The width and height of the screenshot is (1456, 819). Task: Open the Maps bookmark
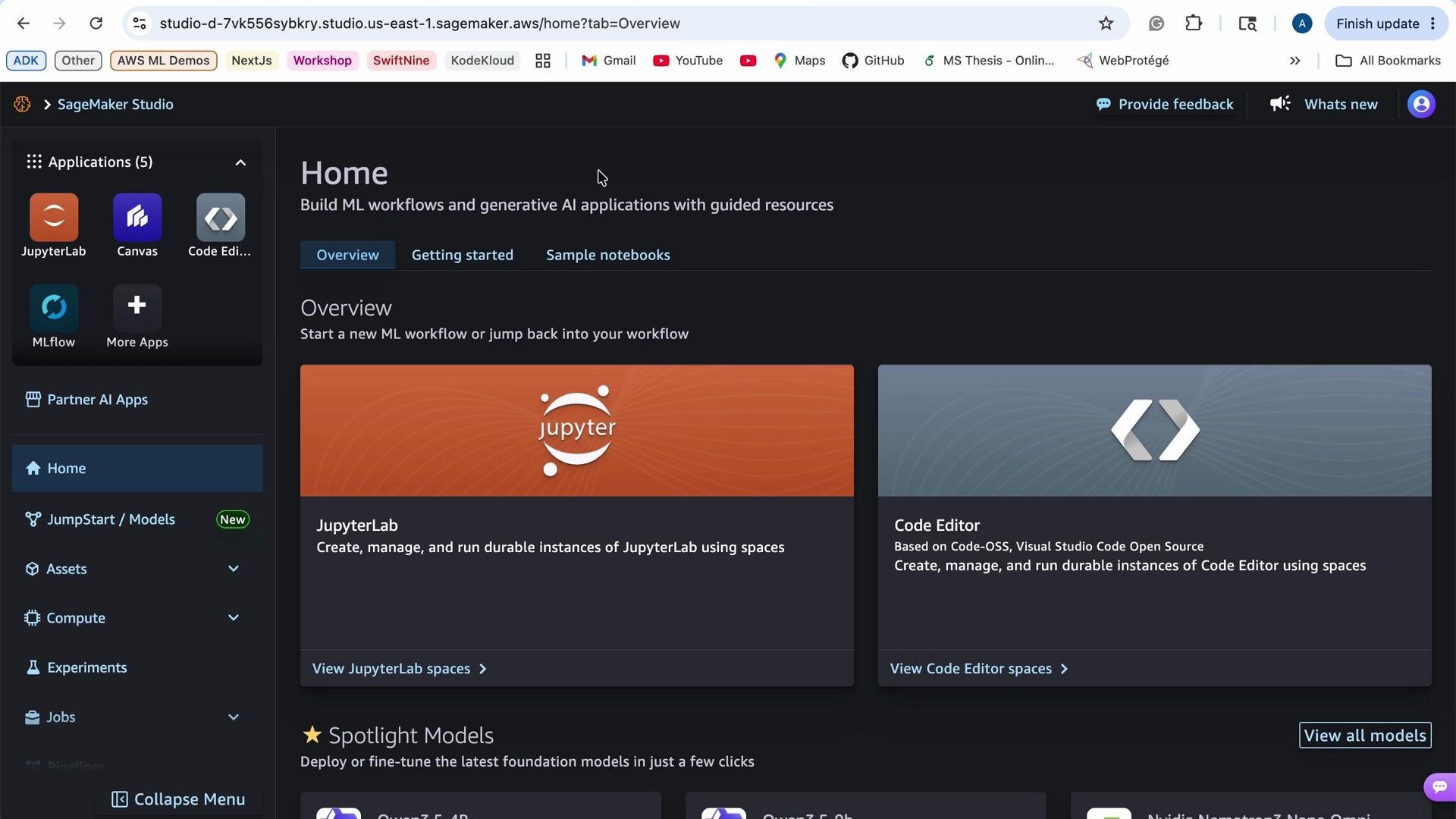tap(799, 61)
